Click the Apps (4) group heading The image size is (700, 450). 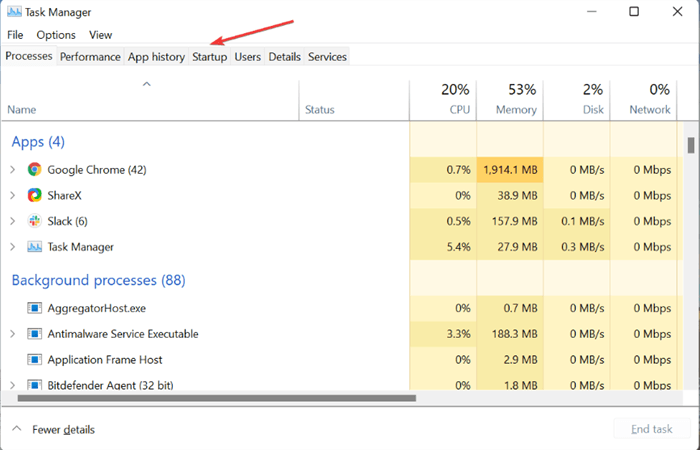[x=38, y=142]
